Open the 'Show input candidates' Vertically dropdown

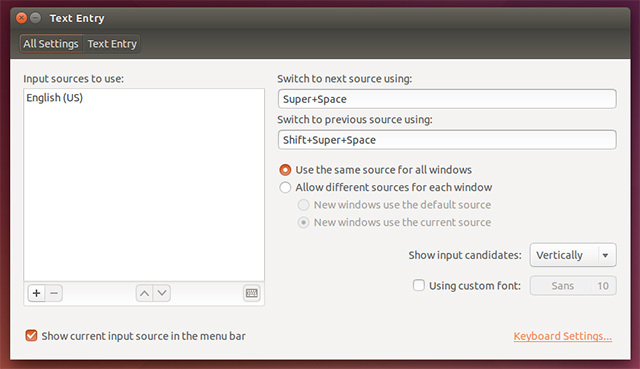pos(573,255)
